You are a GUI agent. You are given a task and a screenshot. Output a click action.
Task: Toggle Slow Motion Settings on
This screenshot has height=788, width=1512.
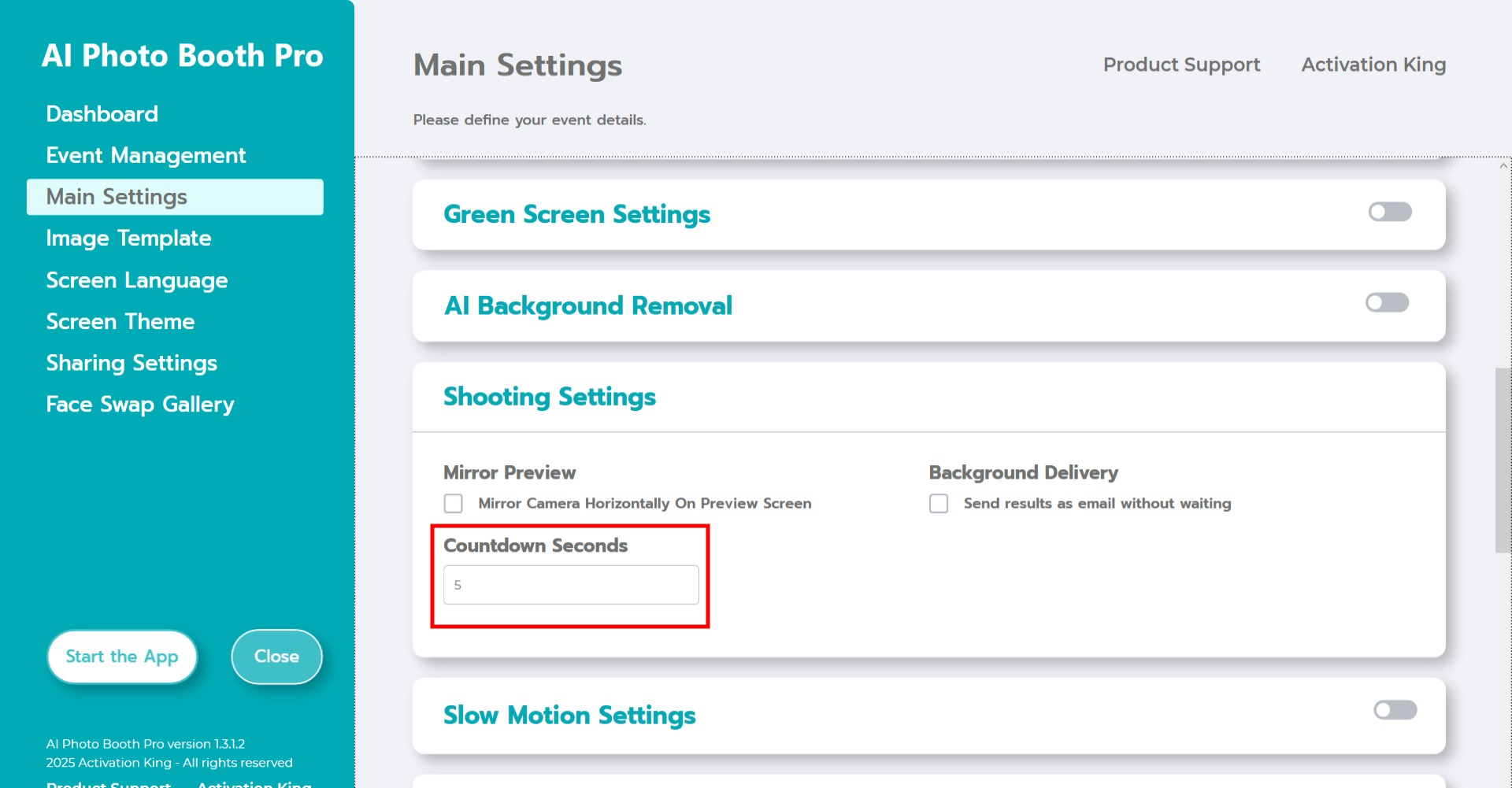coord(1395,710)
